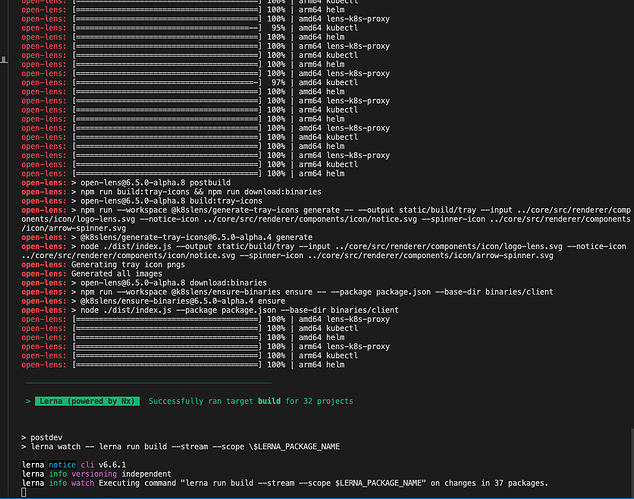This screenshot has width=634, height=499.
Task: Click the 'Generating tray icon pngs' line
Action: (x=103, y=265)
